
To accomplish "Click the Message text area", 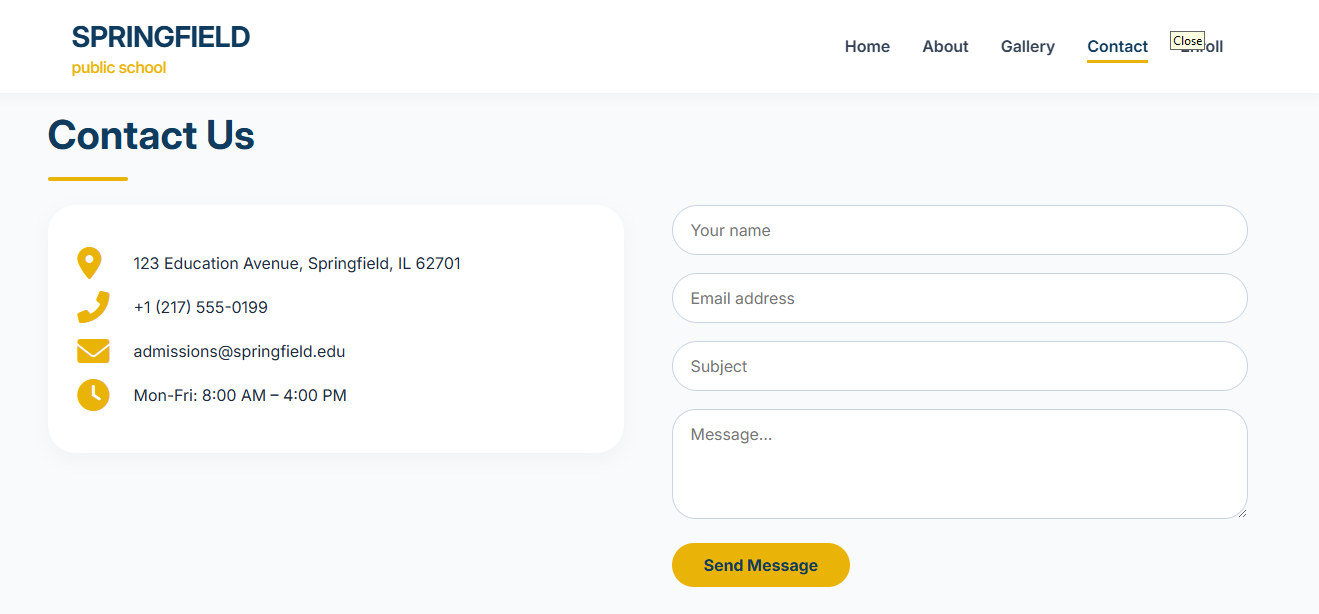I will (x=959, y=463).
